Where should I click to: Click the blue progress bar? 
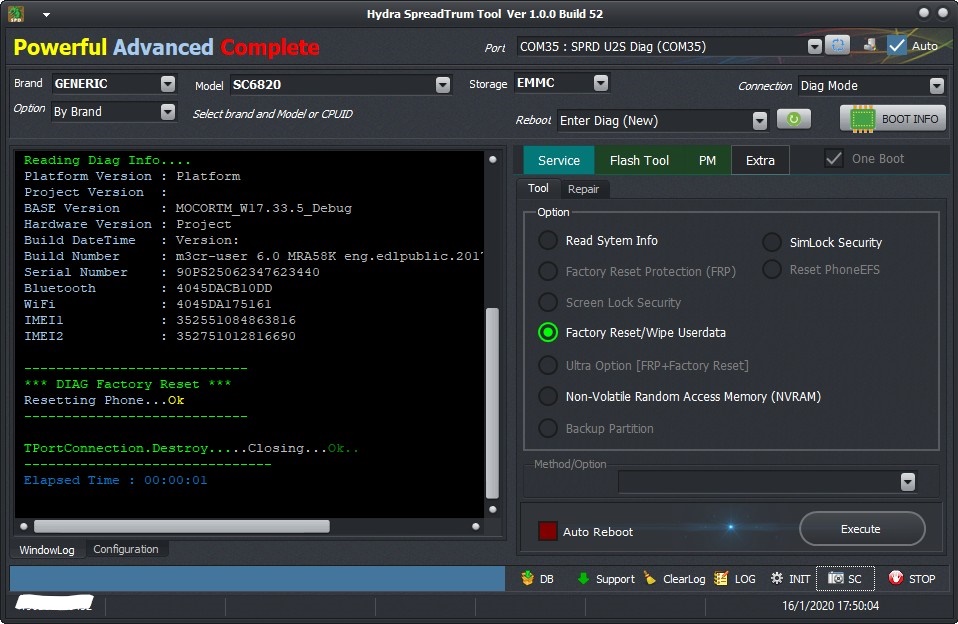(257, 578)
